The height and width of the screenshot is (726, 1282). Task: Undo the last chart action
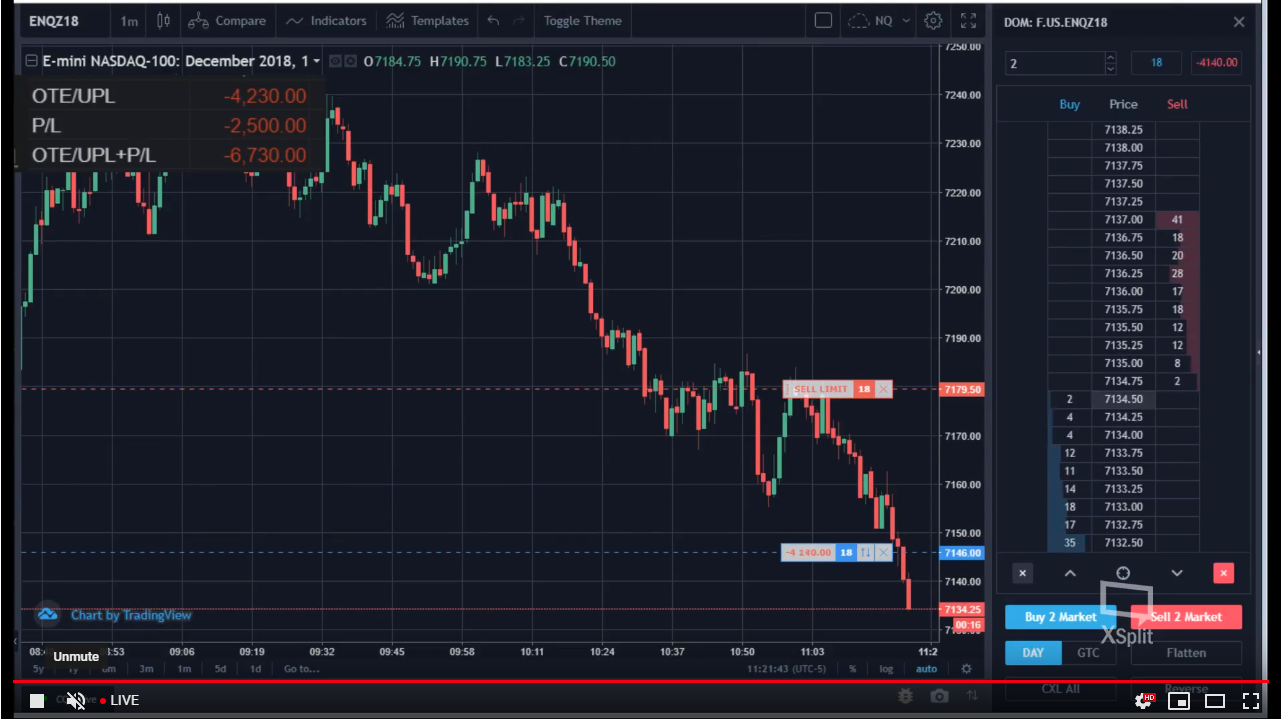[x=493, y=21]
